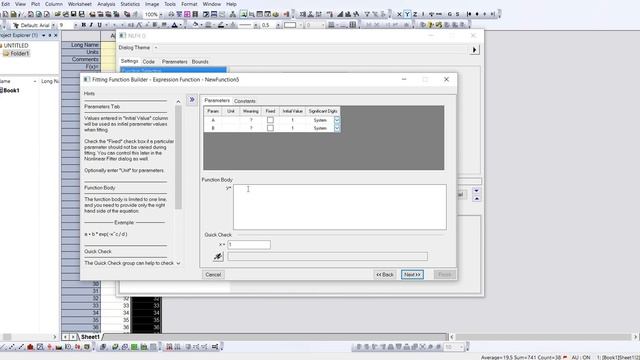Click the Next >> button
Viewport: 640px width, 360px height.
click(x=412, y=275)
